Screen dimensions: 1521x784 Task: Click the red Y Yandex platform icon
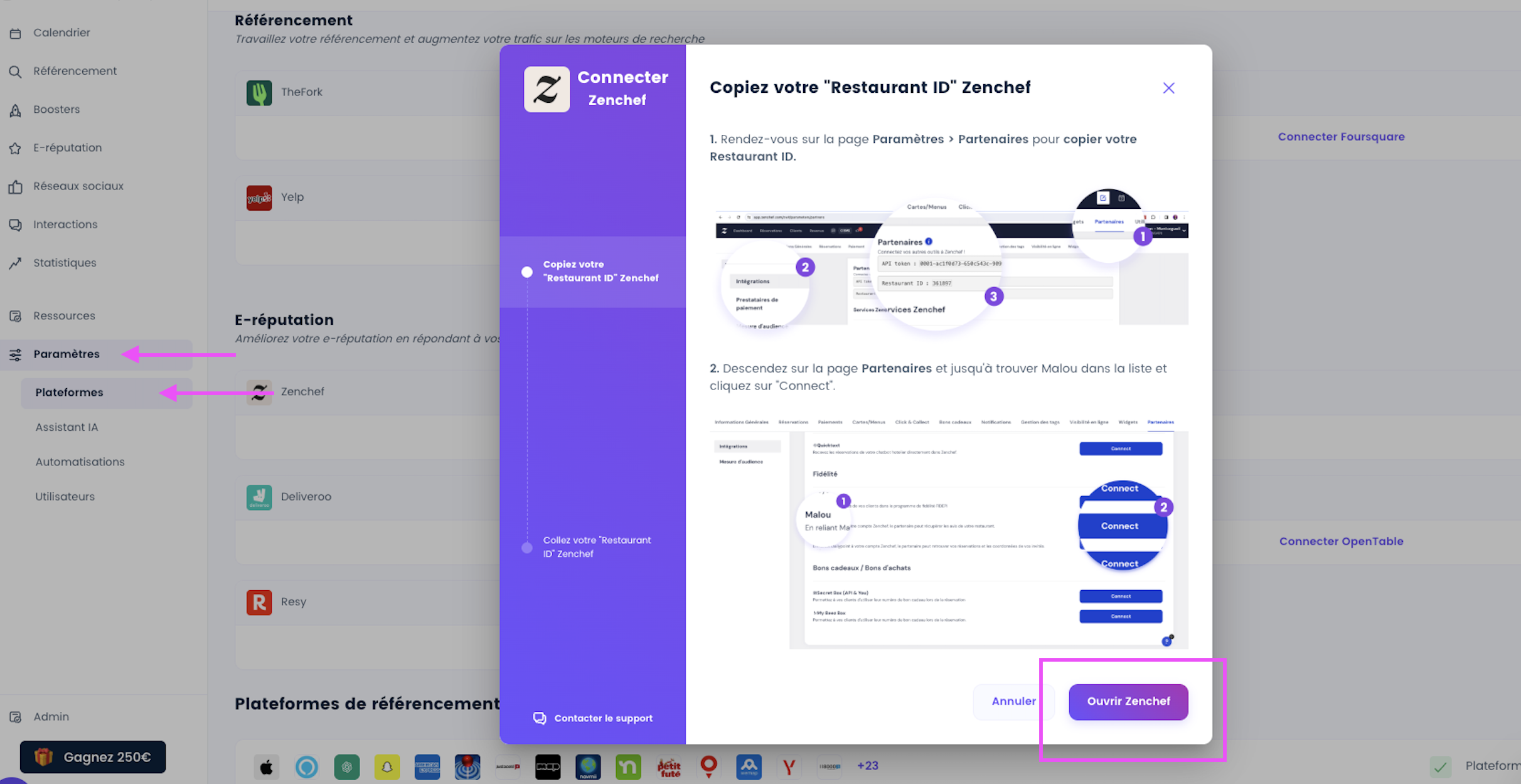pos(789,766)
